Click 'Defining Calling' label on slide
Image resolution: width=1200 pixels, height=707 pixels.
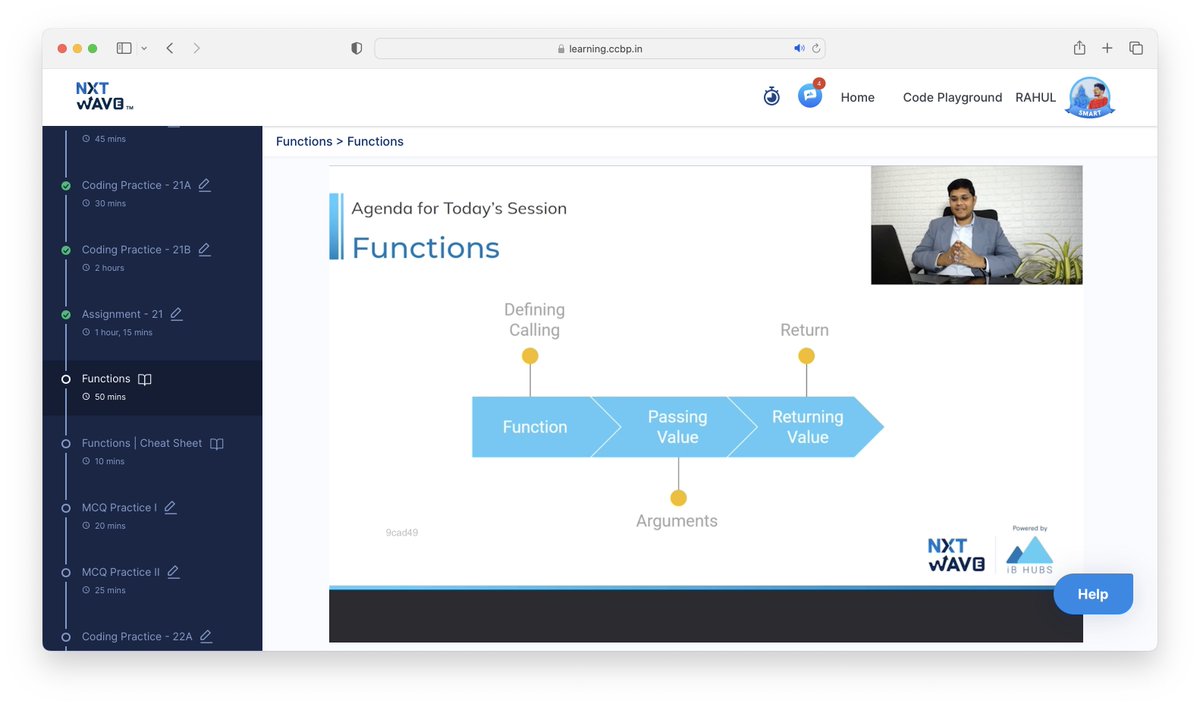tap(534, 320)
